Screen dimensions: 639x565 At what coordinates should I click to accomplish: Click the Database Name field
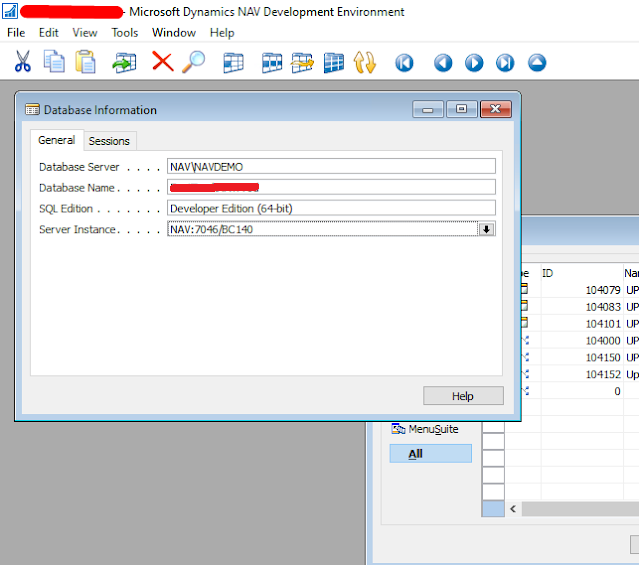[x=331, y=187]
